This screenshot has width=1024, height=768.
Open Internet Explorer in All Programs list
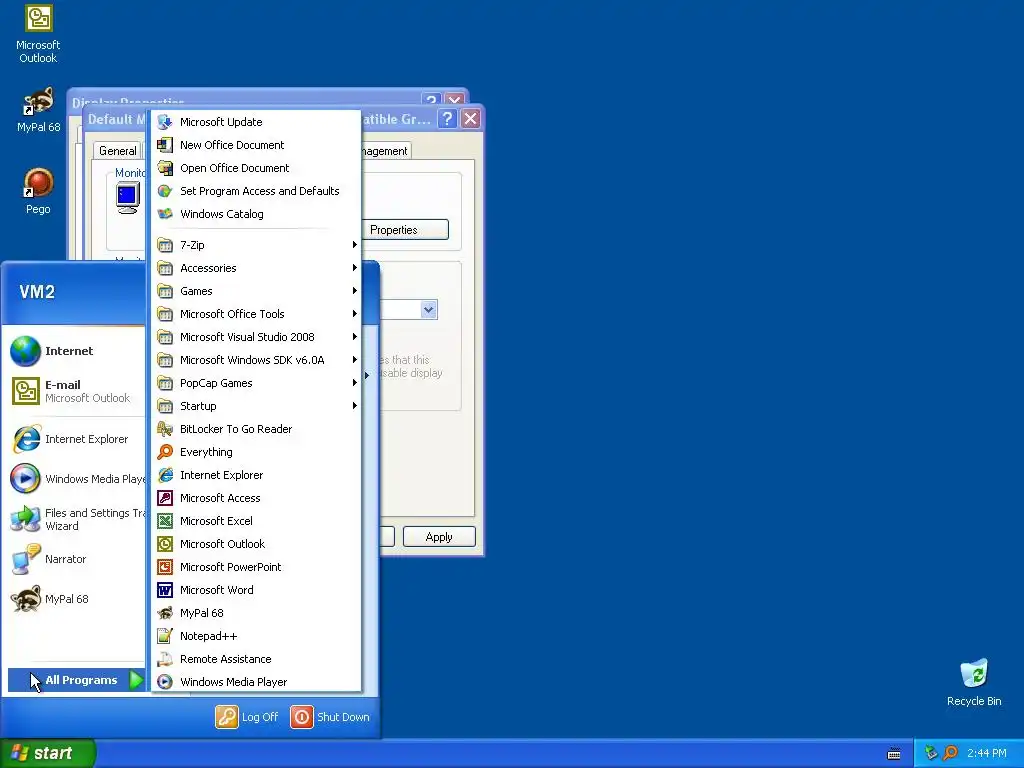click(x=256, y=475)
